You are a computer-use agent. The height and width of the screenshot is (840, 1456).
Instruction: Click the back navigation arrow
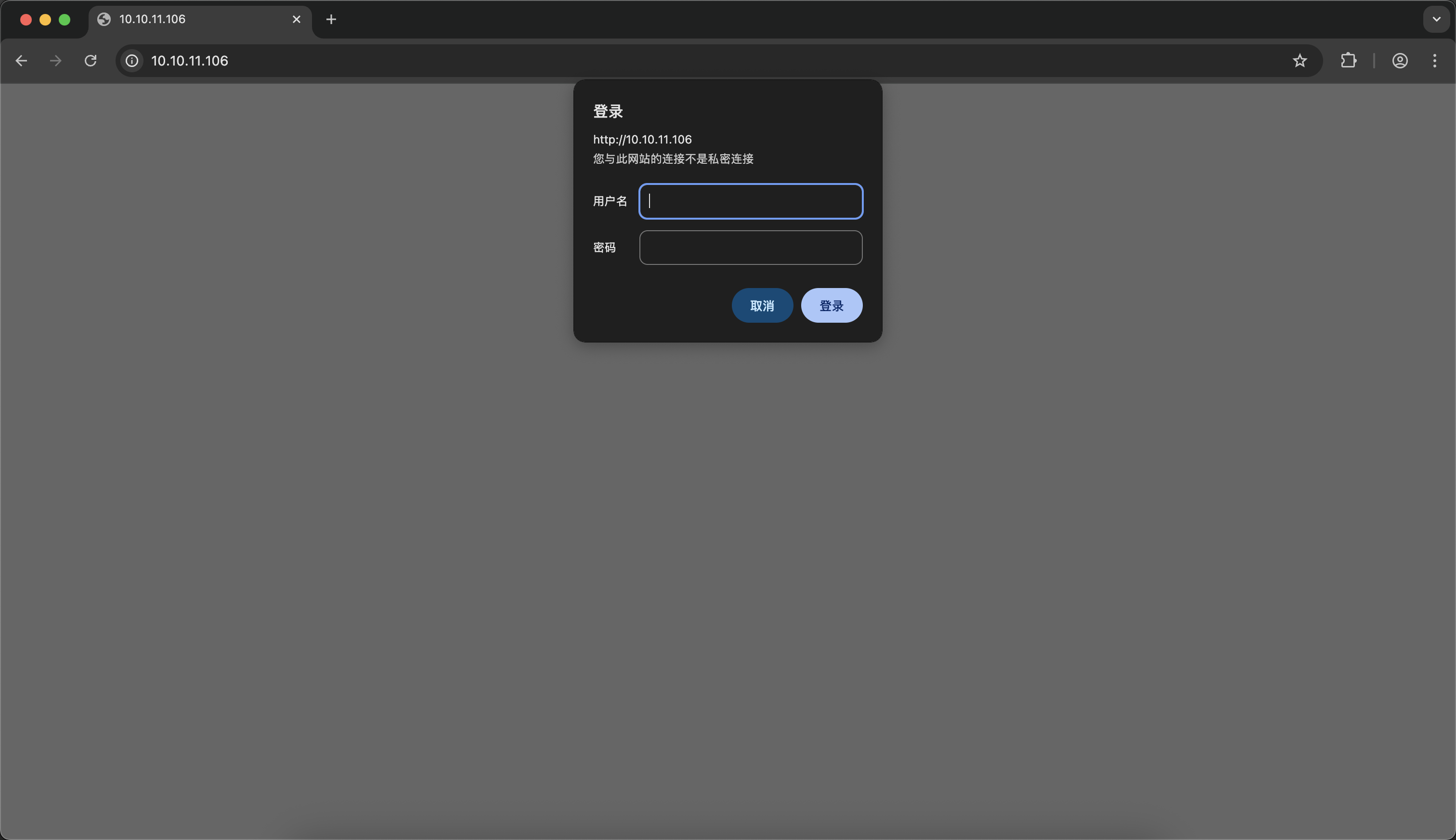(21, 61)
